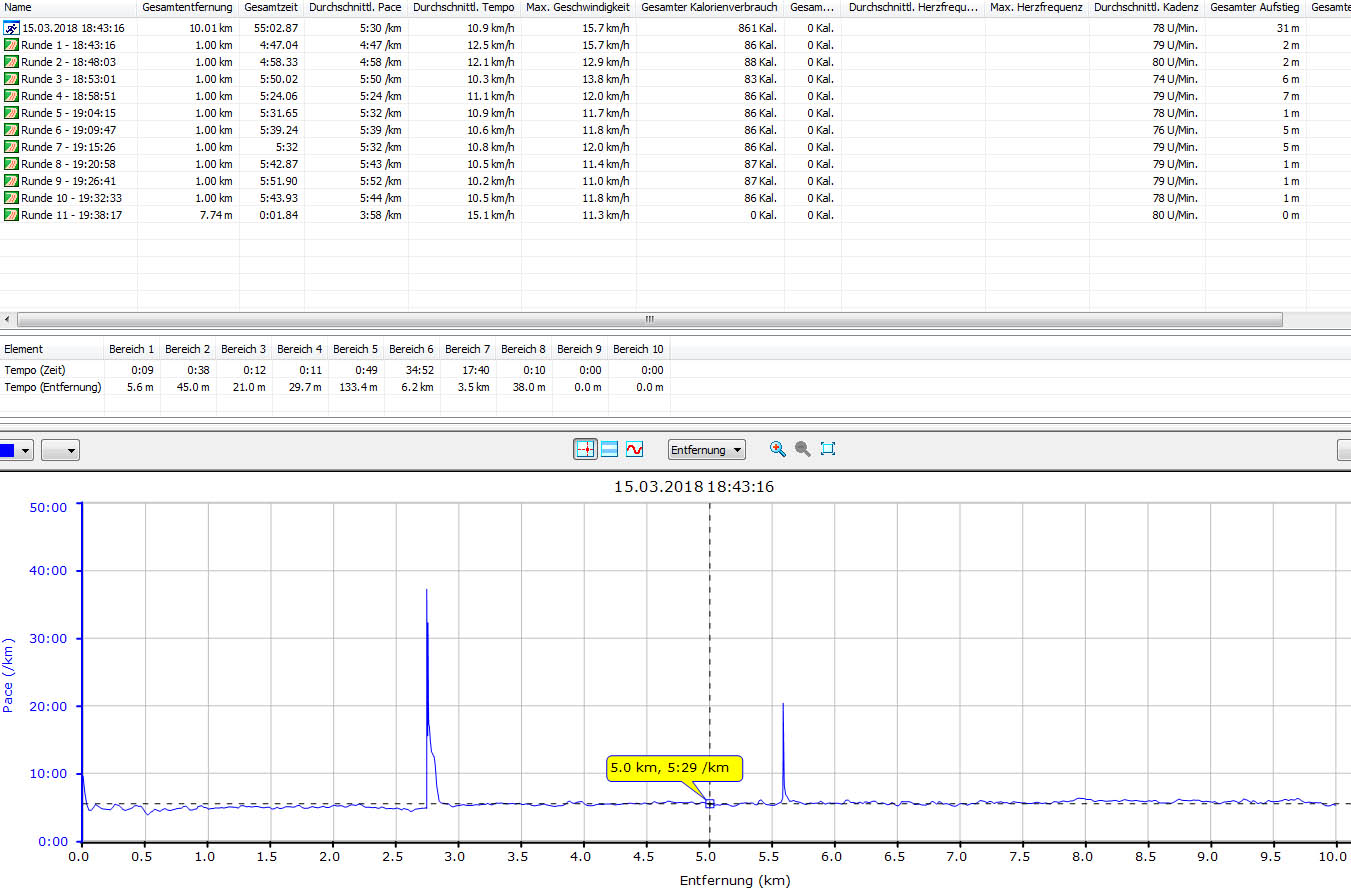Click the lap icon beside Runde 11
This screenshot has height=893, width=1351.
[x=11, y=215]
